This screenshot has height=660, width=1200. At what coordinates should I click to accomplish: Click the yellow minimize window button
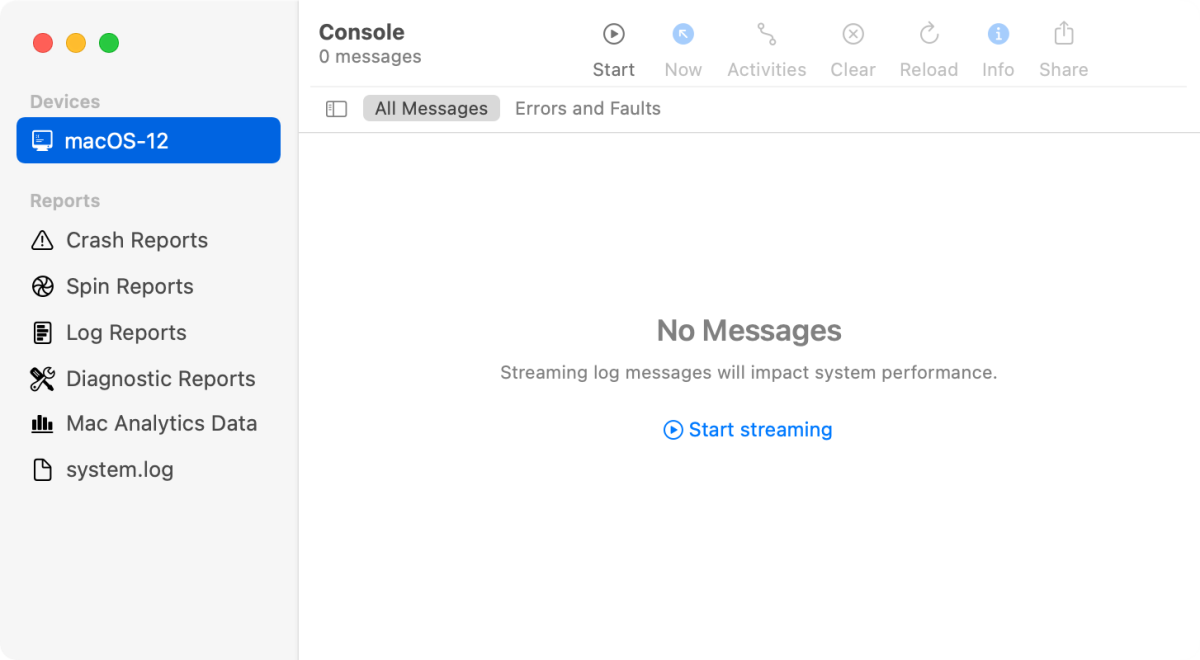pos(76,43)
